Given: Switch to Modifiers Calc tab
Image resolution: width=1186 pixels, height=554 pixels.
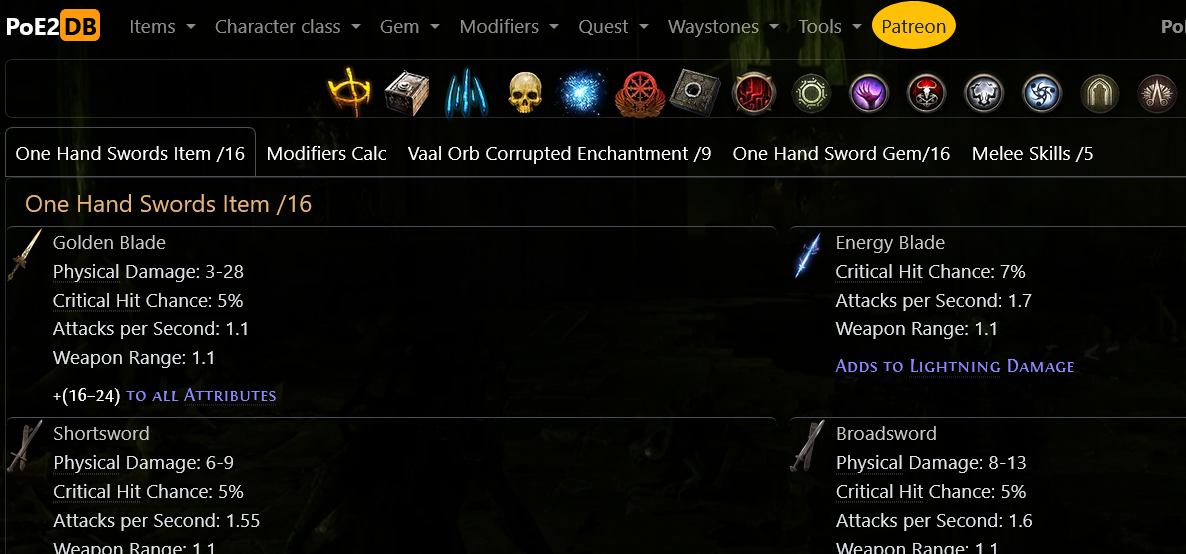Looking at the screenshot, I should [x=327, y=154].
